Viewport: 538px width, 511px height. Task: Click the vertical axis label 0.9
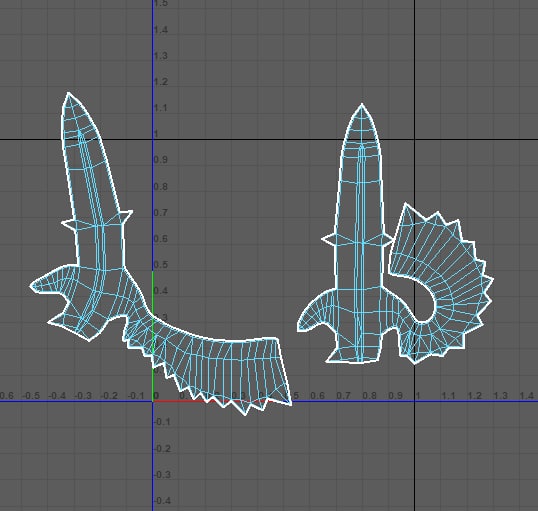pyautogui.click(x=161, y=160)
